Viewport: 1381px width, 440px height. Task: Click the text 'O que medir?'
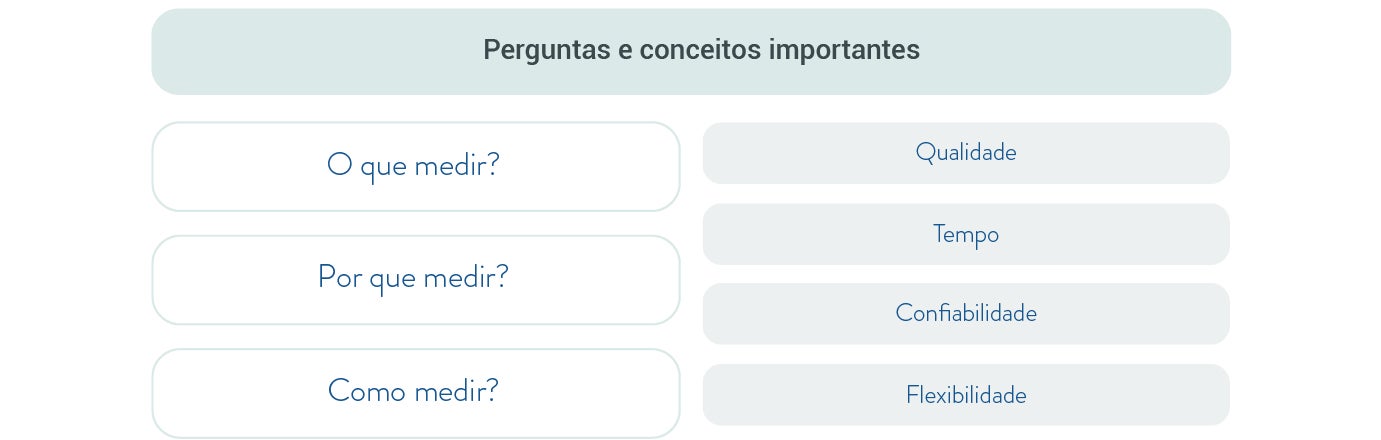(413, 165)
